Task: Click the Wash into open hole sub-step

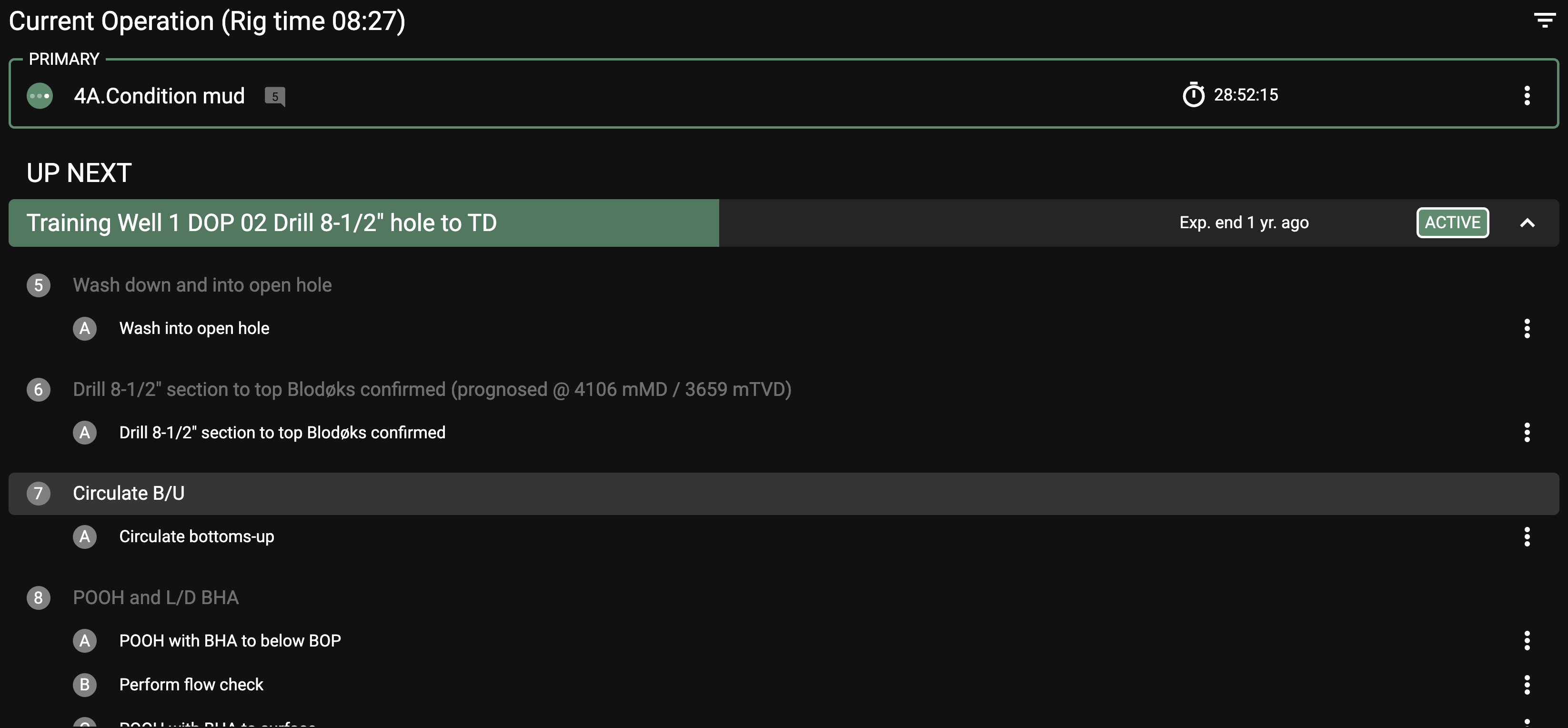Action: (x=194, y=328)
